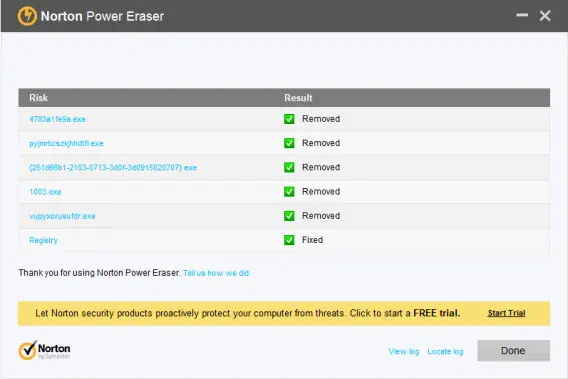Click the 'Norton Power Eraser' title text
The height and width of the screenshot is (379, 568).
coord(103,16)
